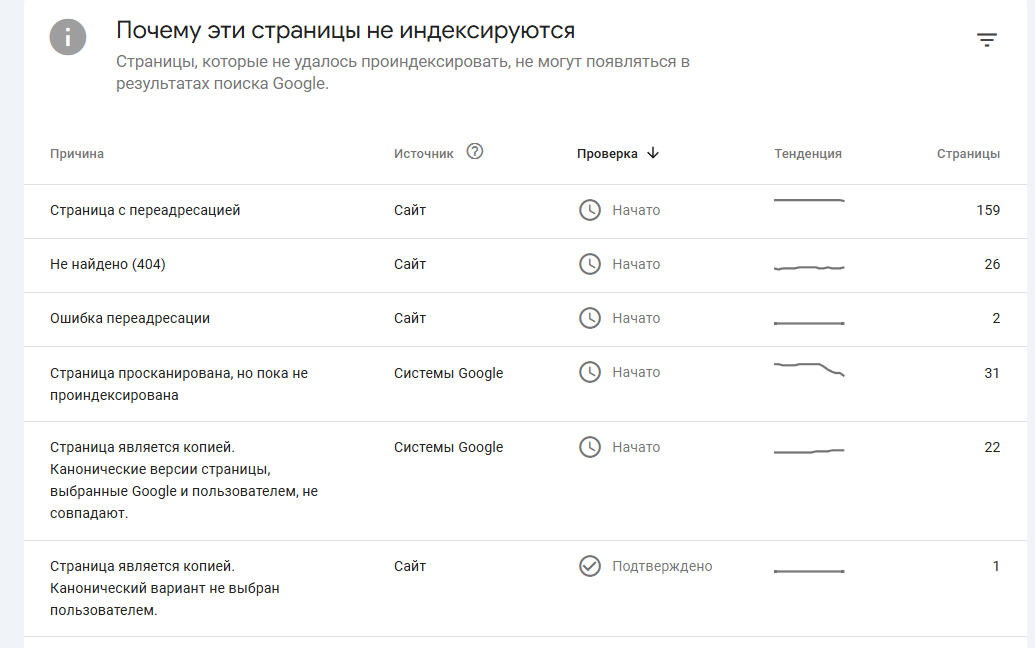Open the 'Страница с переадресацией' row

click(145, 211)
